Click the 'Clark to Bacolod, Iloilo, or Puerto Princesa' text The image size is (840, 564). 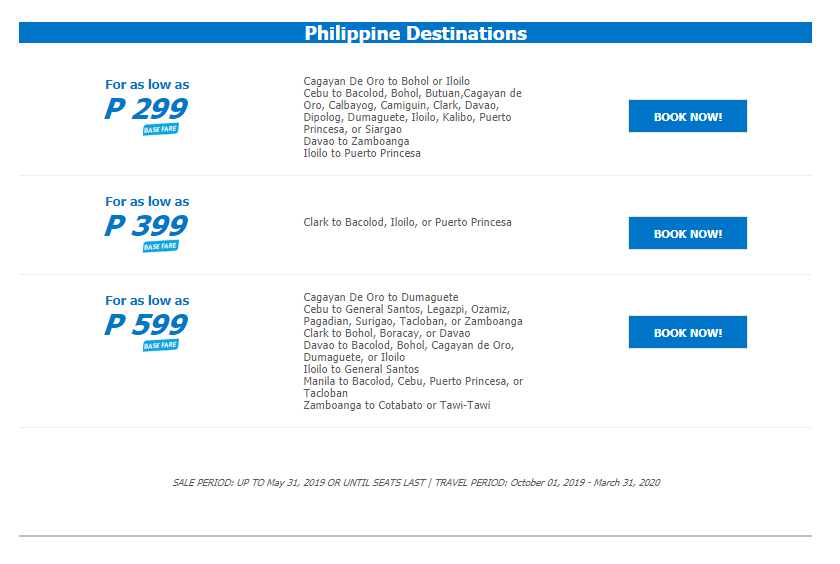[407, 222]
